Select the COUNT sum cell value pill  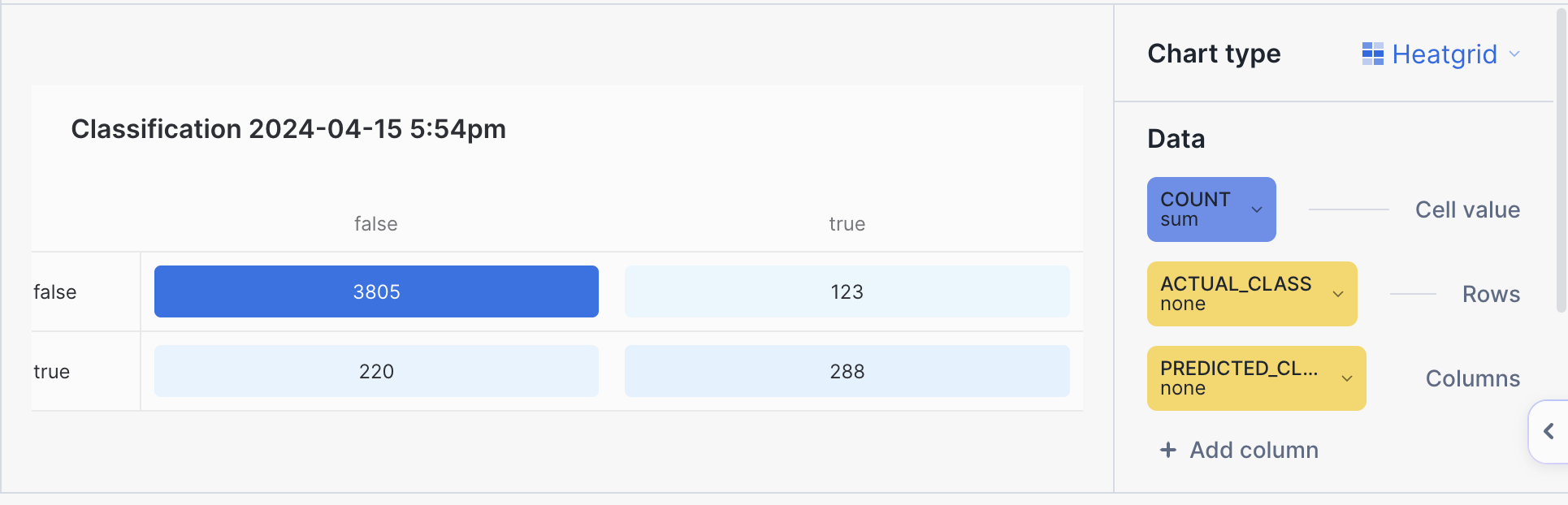pos(1199,209)
